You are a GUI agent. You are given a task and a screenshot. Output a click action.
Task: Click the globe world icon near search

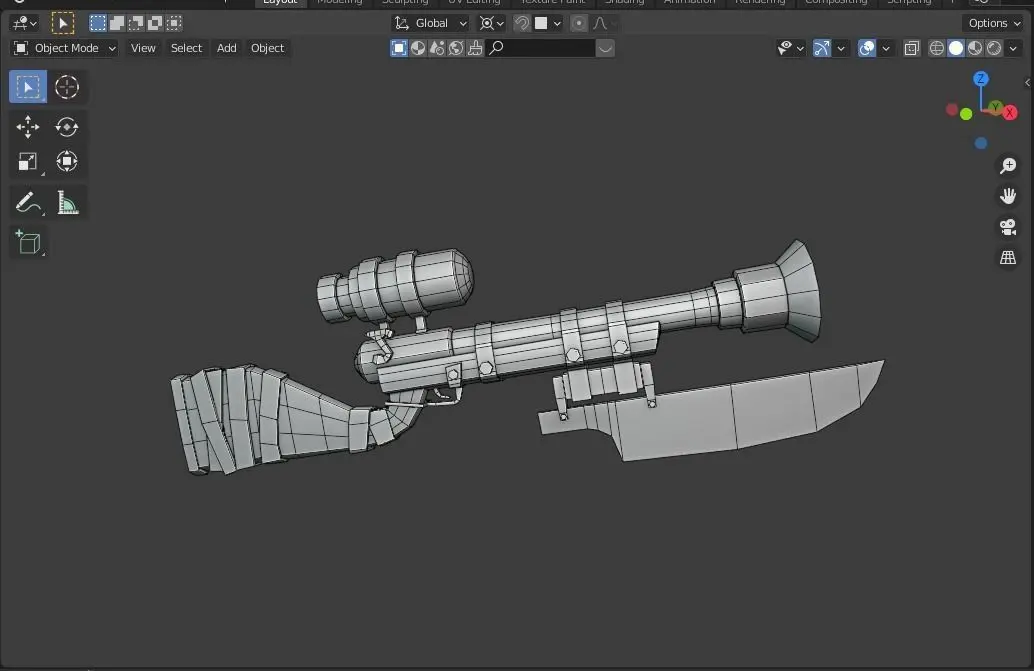456,48
